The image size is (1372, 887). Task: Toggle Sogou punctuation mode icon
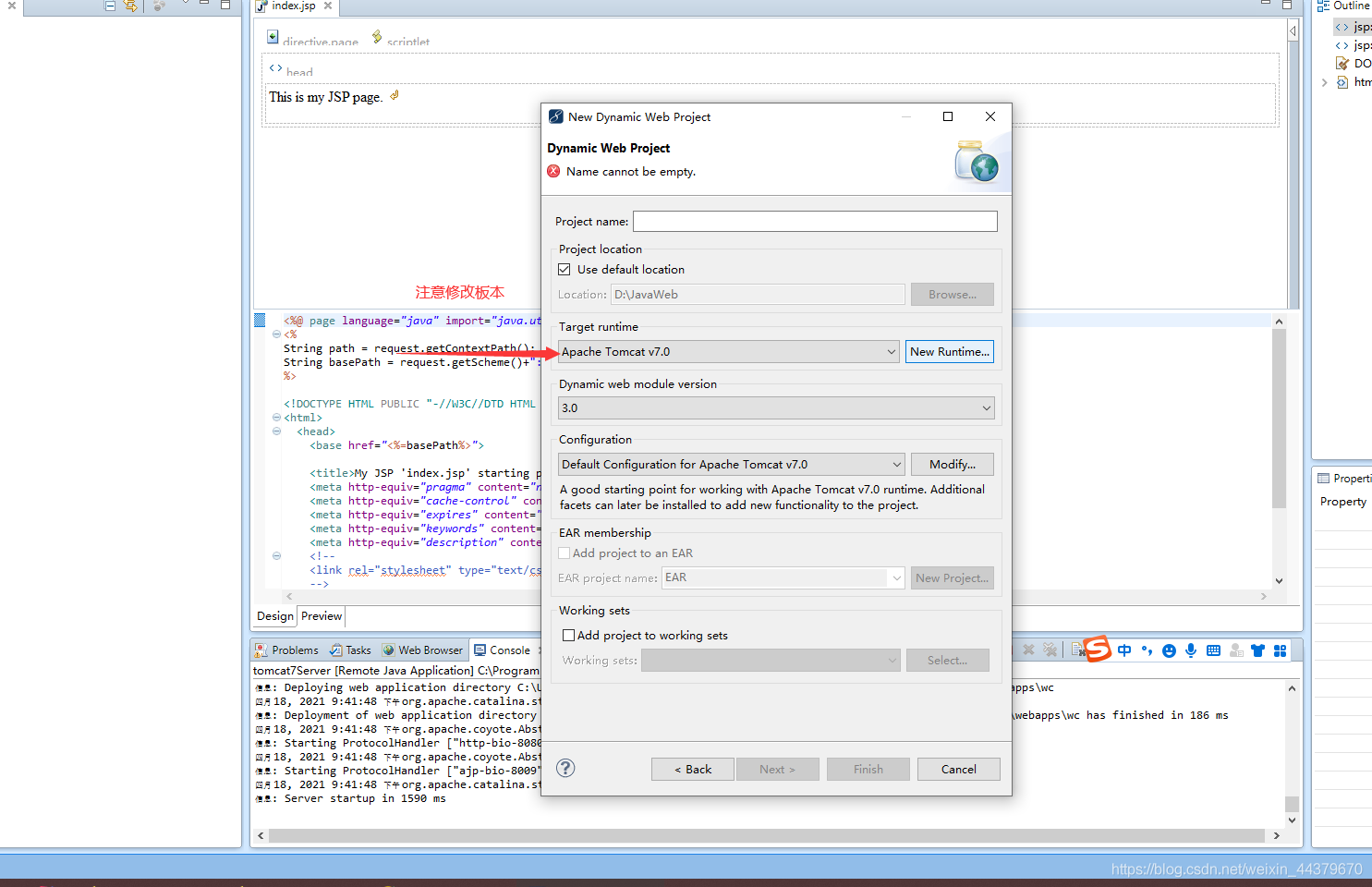[x=1147, y=650]
